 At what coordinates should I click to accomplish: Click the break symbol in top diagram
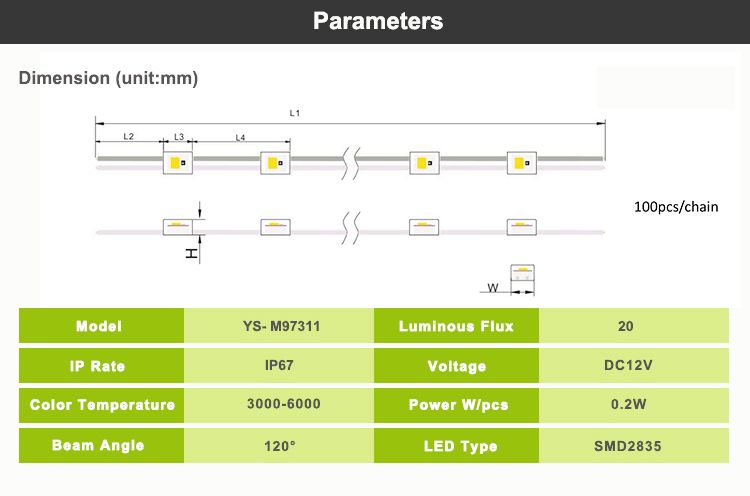pyautogui.click(x=351, y=163)
